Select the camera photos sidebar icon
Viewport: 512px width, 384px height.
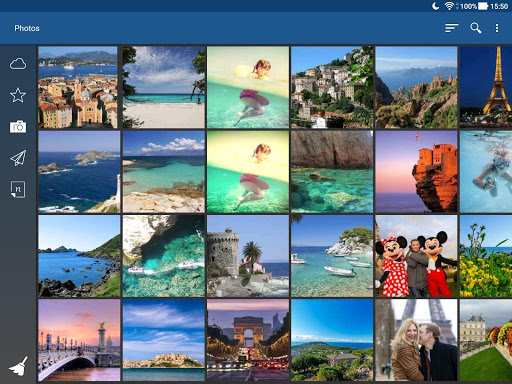coord(18,127)
